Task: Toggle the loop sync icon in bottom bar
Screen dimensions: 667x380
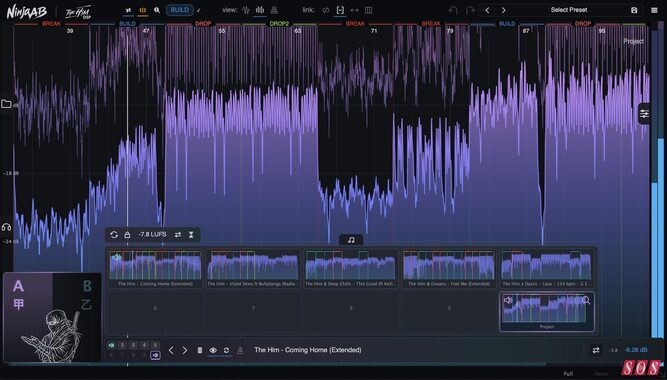Action: [226, 350]
